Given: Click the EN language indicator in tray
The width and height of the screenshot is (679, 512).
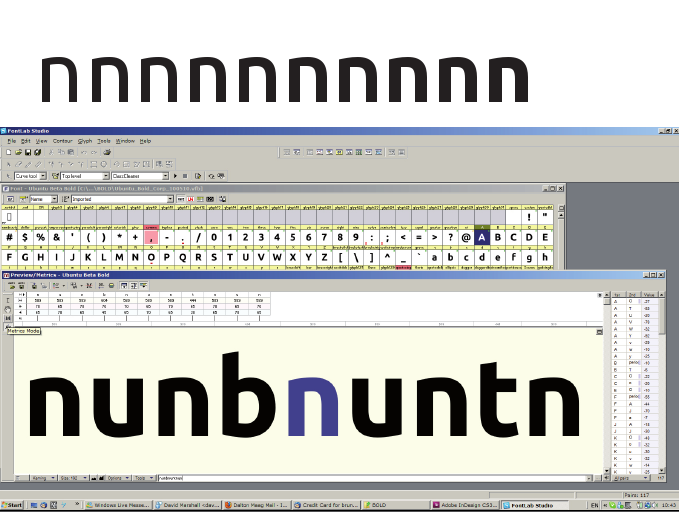Looking at the screenshot, I should tap(594, 505).
